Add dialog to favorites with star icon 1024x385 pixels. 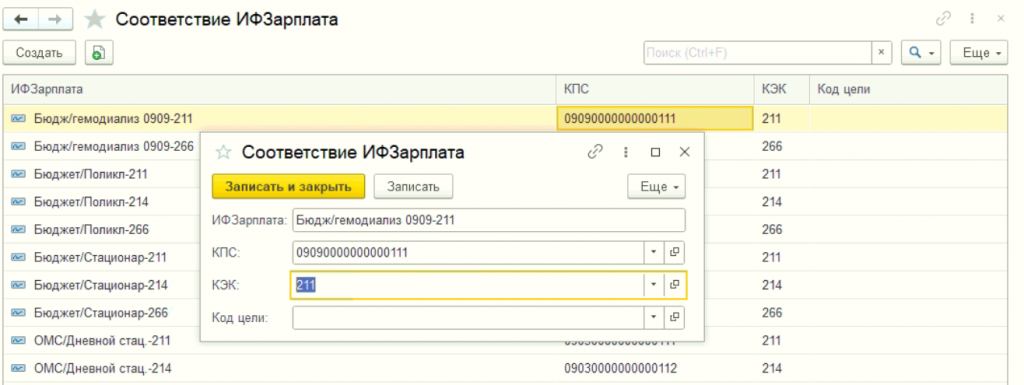click(x=223, y=153)
